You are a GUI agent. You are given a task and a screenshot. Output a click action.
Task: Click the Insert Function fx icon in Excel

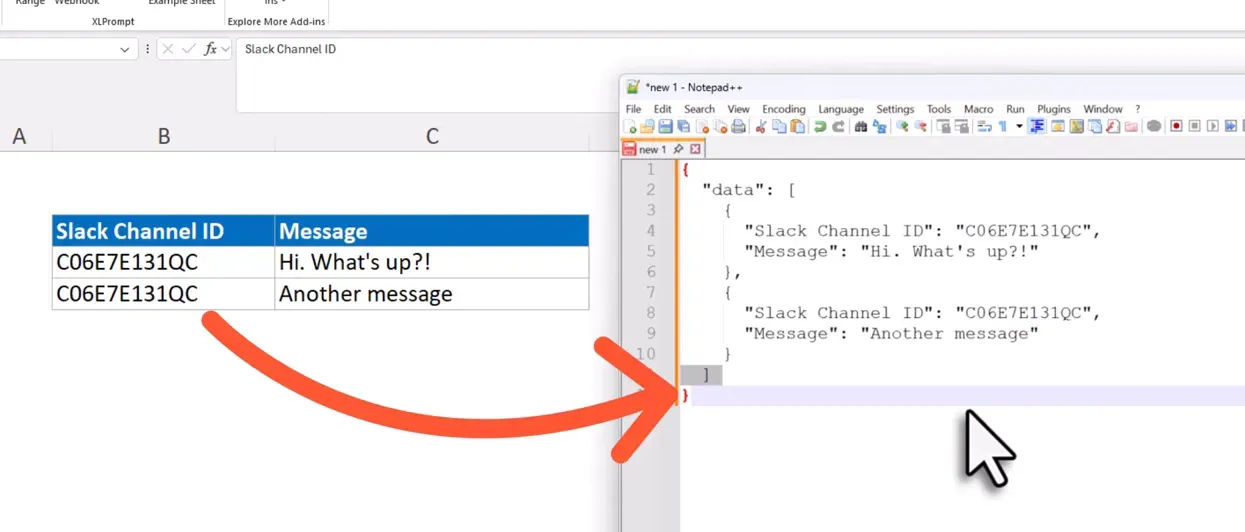(x=210, y=49)
